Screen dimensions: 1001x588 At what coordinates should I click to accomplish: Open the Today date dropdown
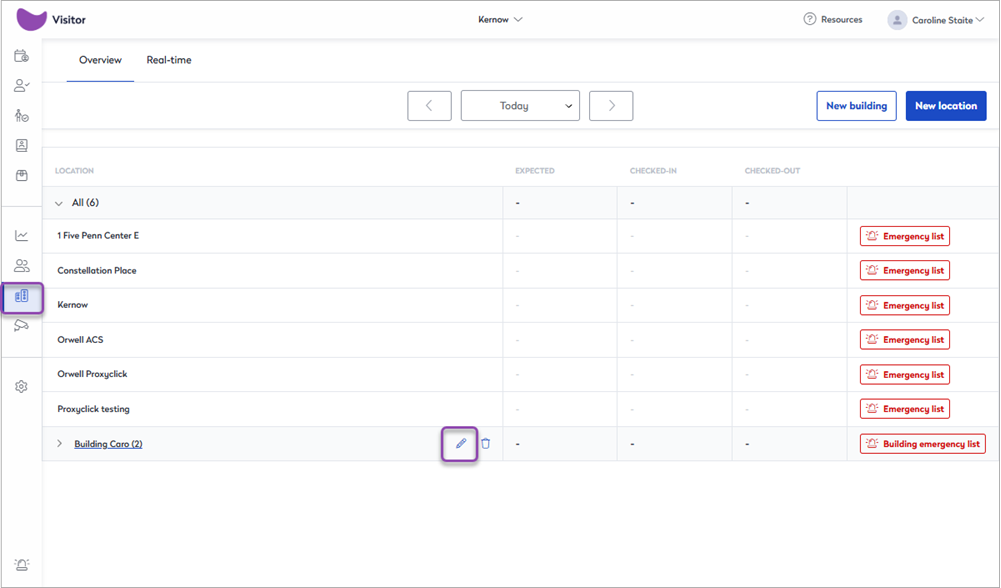tap(520, 106)
